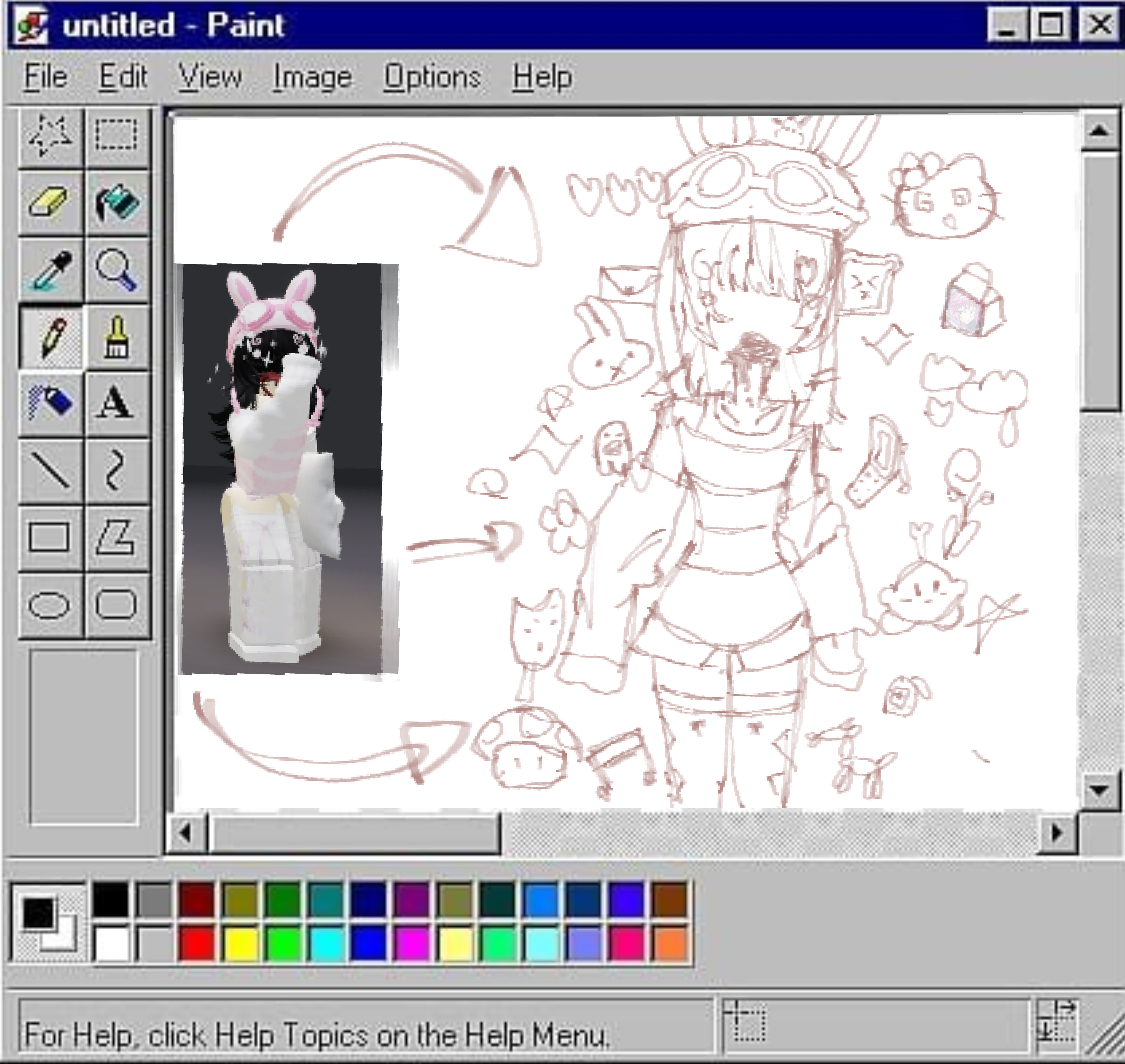The width and height of the screenshot is (1125, 1064).
Task: Pick the black color swatch
Action: pyautogui.click(x=111, y=899)
